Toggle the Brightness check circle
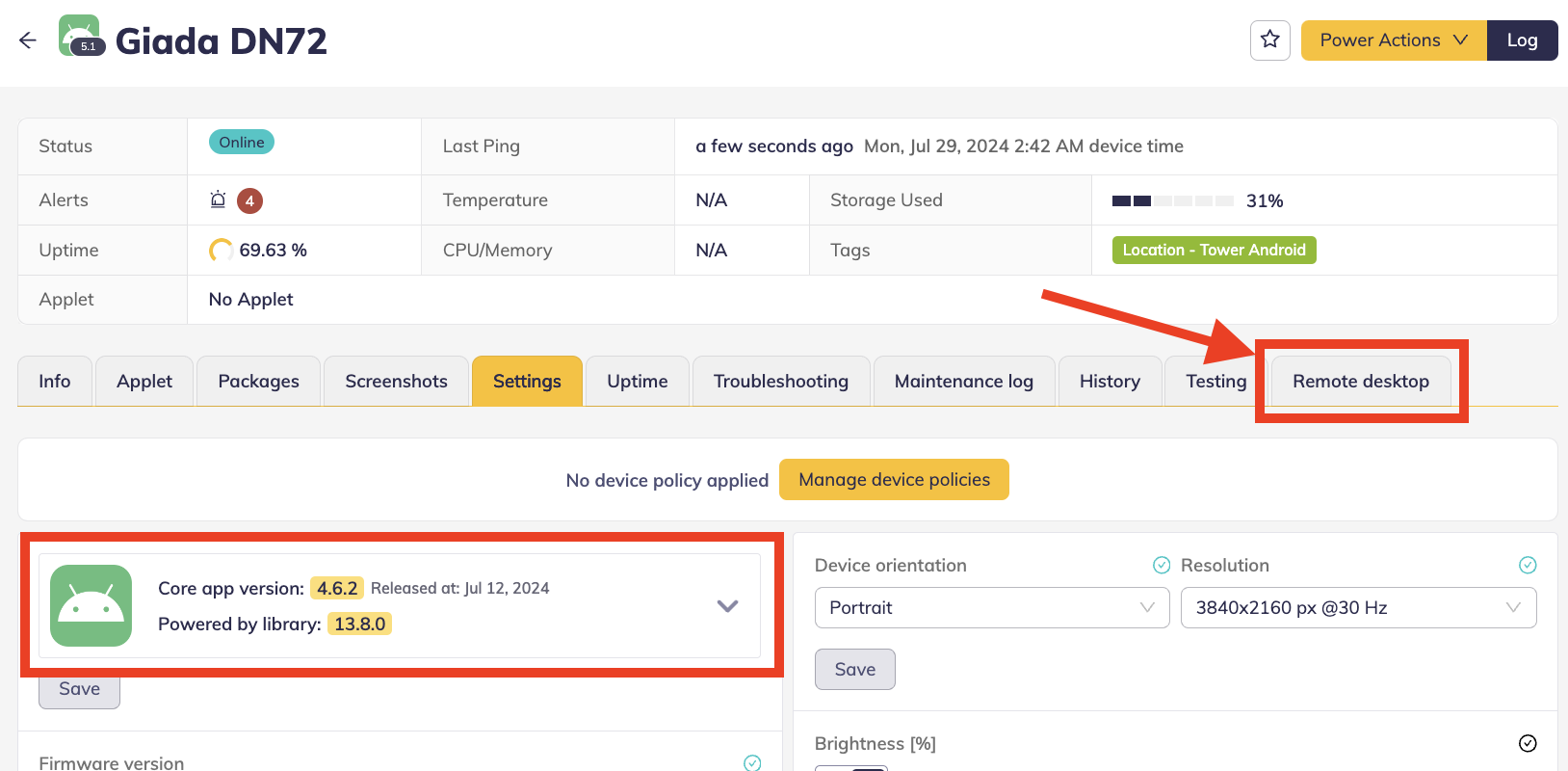Image resolution: width=1568 pixels, height=771 pixels. (x=1527, y=743)
